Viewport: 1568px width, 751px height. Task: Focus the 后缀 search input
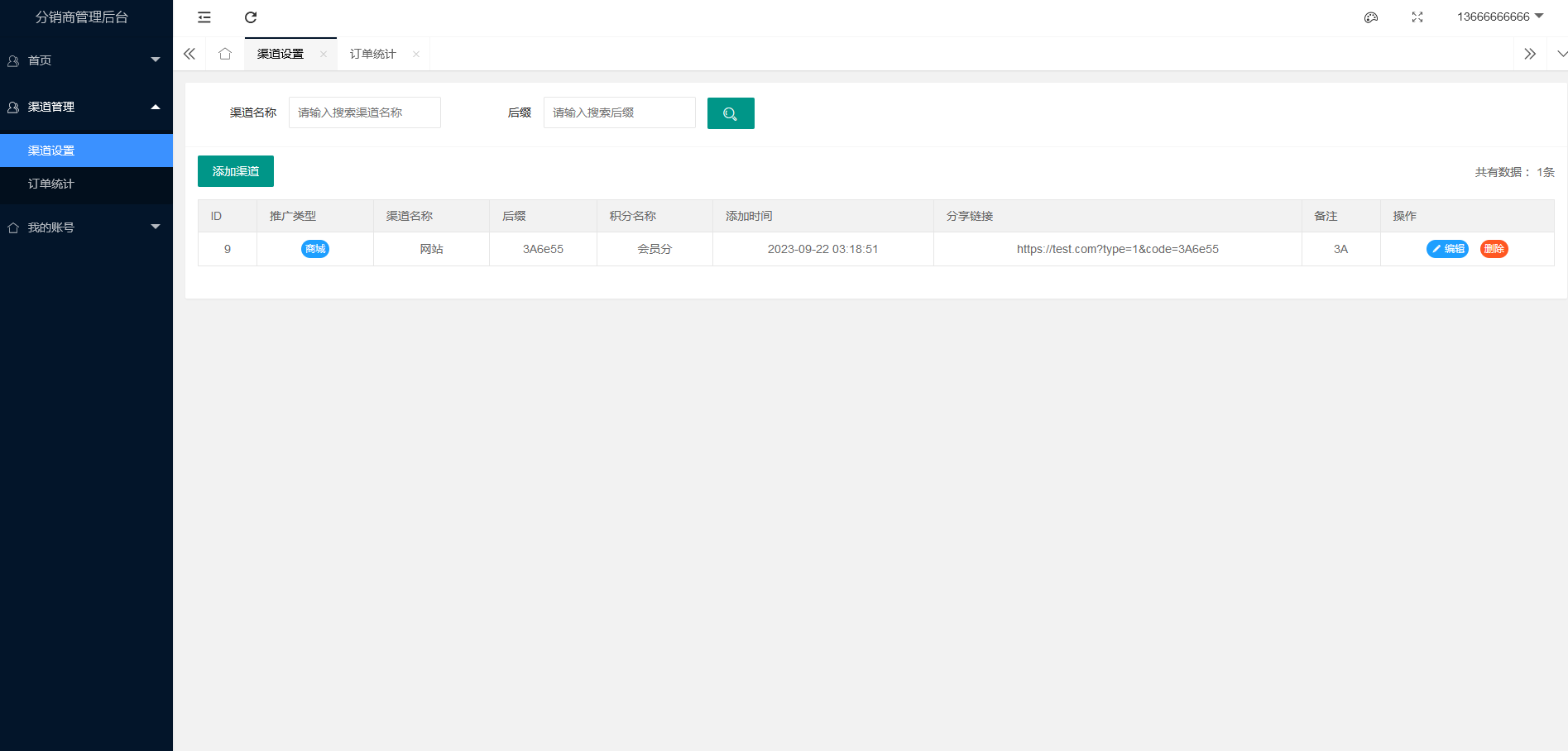pos(620,112)
